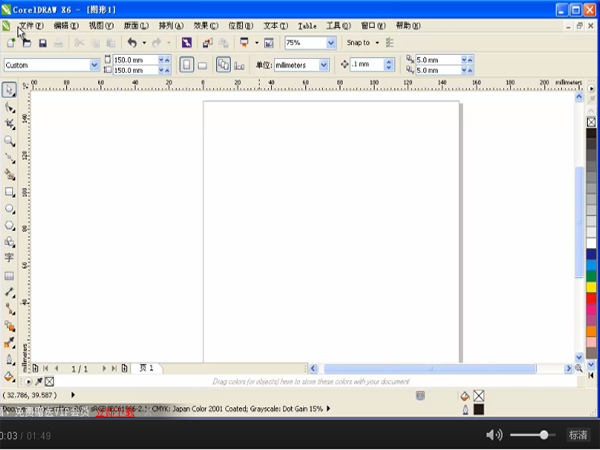Pick the red swatch in color palette
The height and width of the screenshot is (450, 600).
click(x=591, y=298)
